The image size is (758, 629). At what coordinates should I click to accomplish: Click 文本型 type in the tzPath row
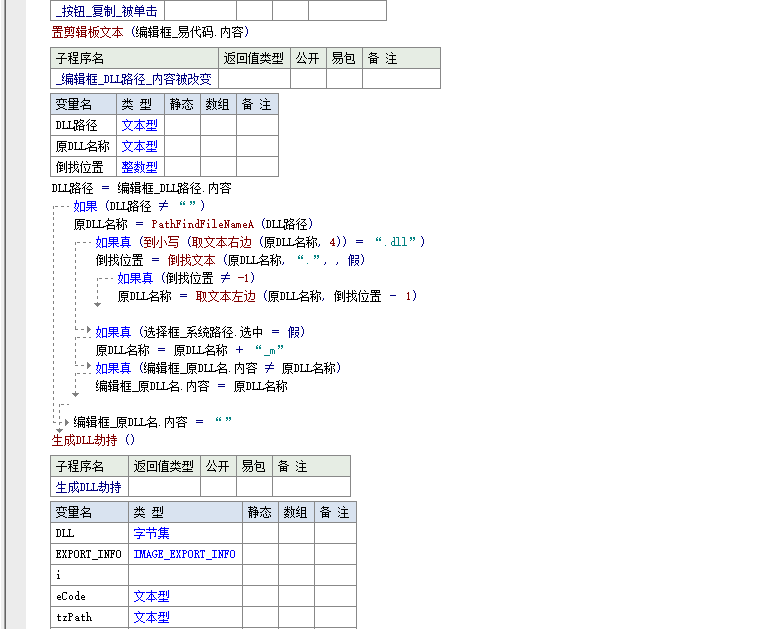pyautogui.click(x=151, y=617)
